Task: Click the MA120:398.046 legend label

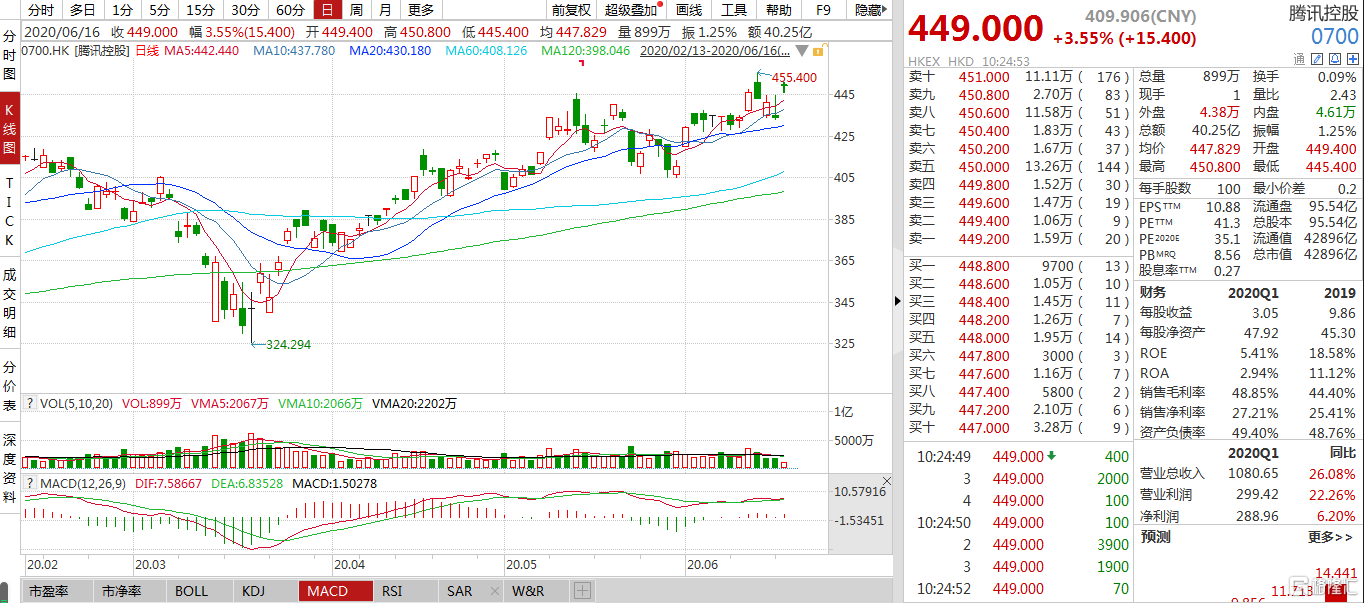Action: coord(585,50)
